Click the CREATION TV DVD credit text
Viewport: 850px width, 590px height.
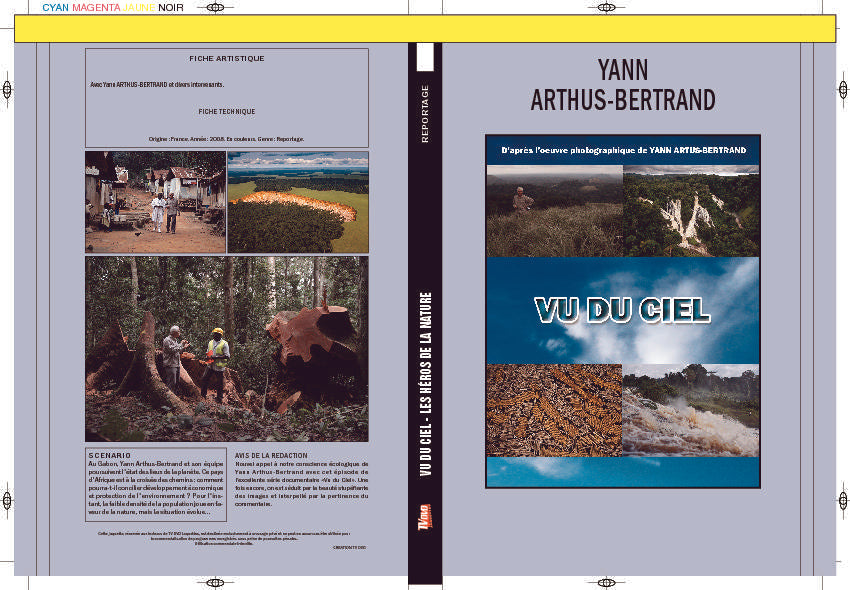(349, 548)
